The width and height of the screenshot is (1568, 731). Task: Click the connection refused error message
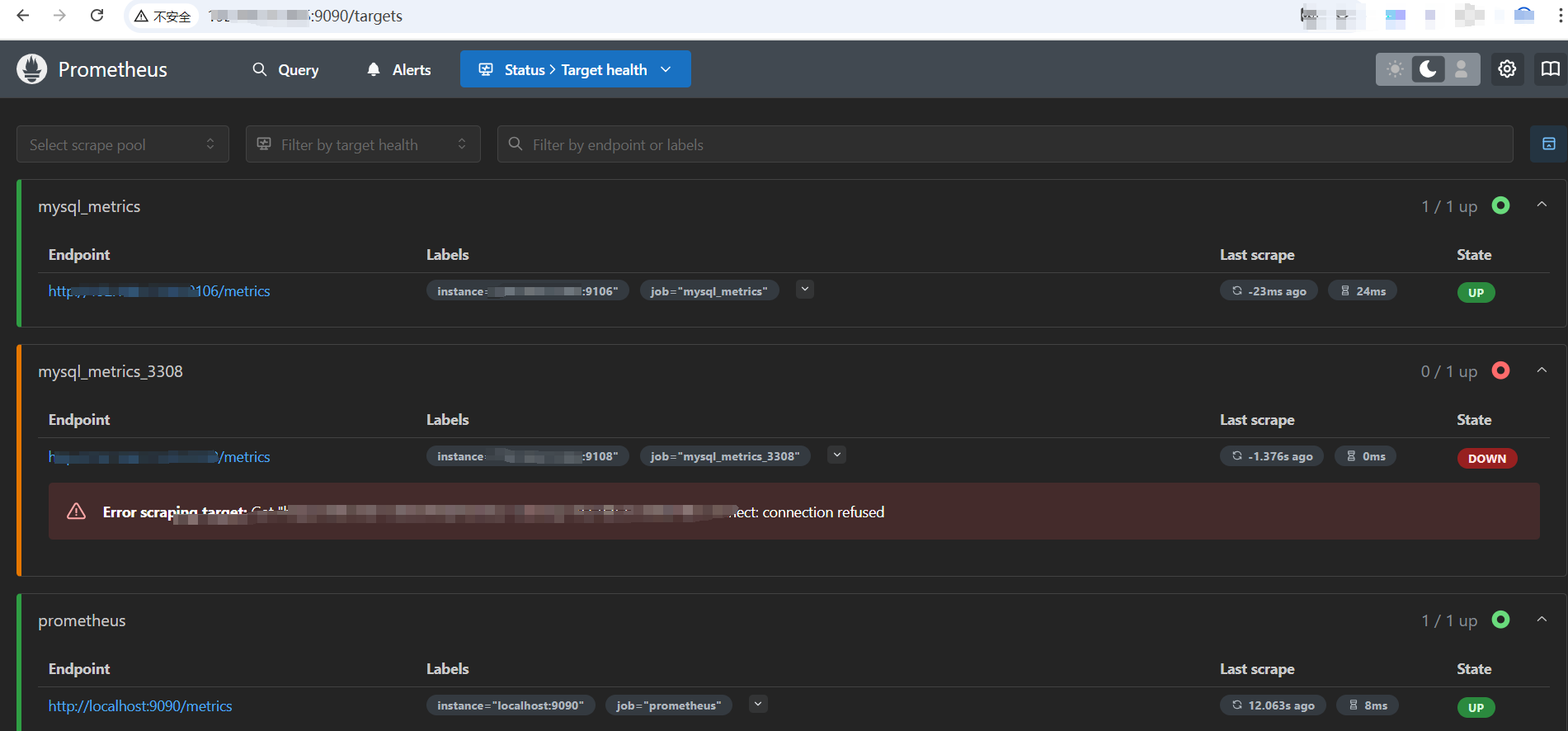point(493,512)
